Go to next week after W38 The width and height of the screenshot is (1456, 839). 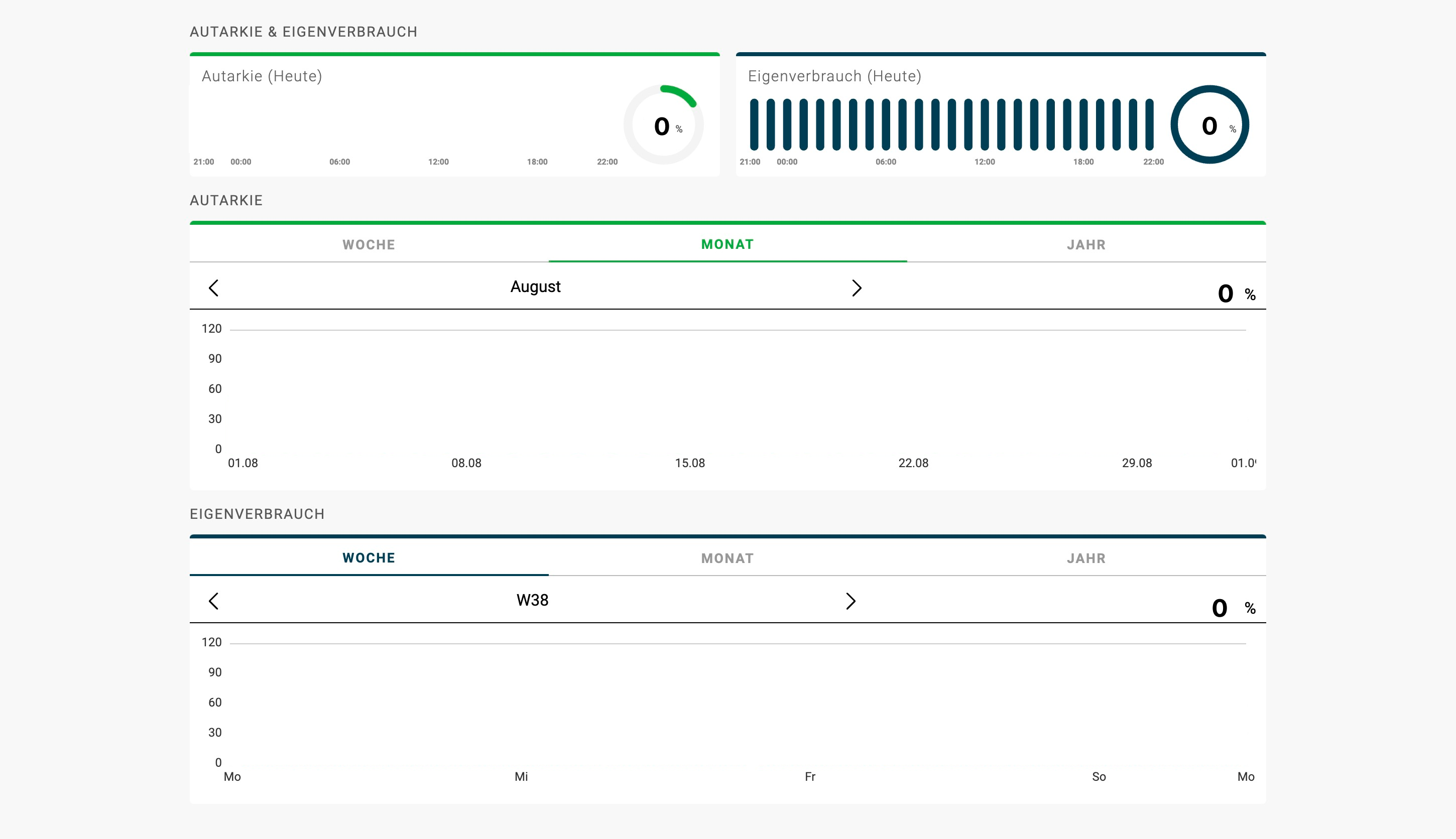click(850, 601)
